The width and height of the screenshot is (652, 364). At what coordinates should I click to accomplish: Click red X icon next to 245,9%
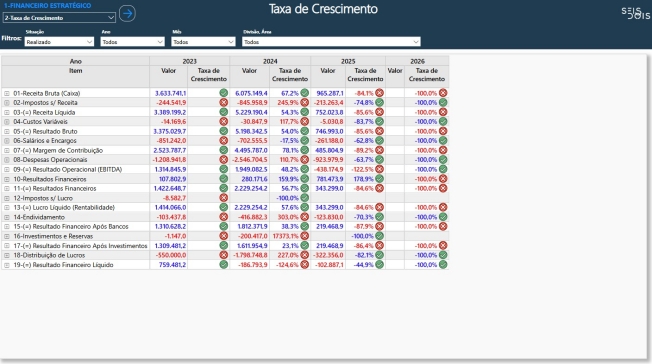click(x=305, y=102)
